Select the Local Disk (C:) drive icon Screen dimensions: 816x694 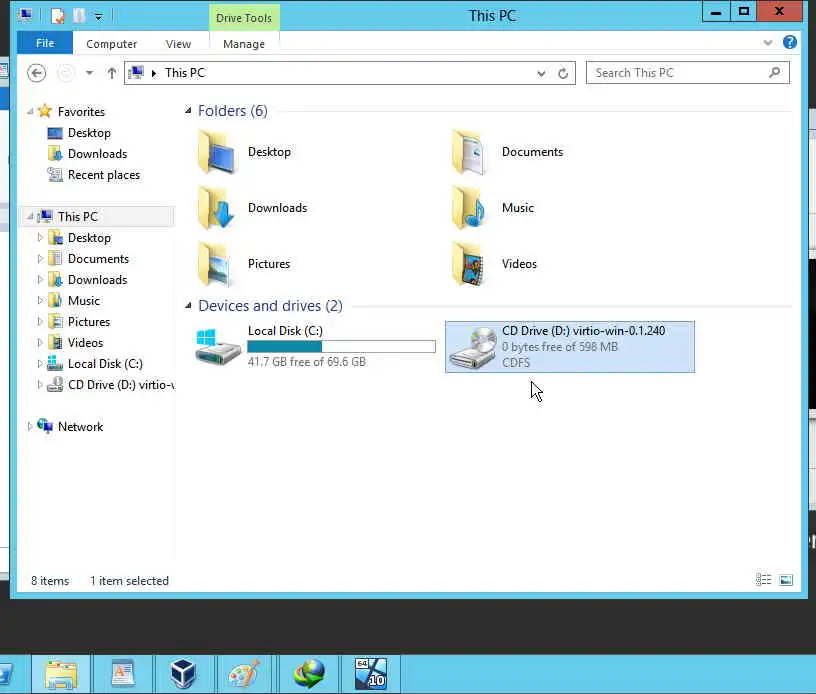(x=218, y=346)
